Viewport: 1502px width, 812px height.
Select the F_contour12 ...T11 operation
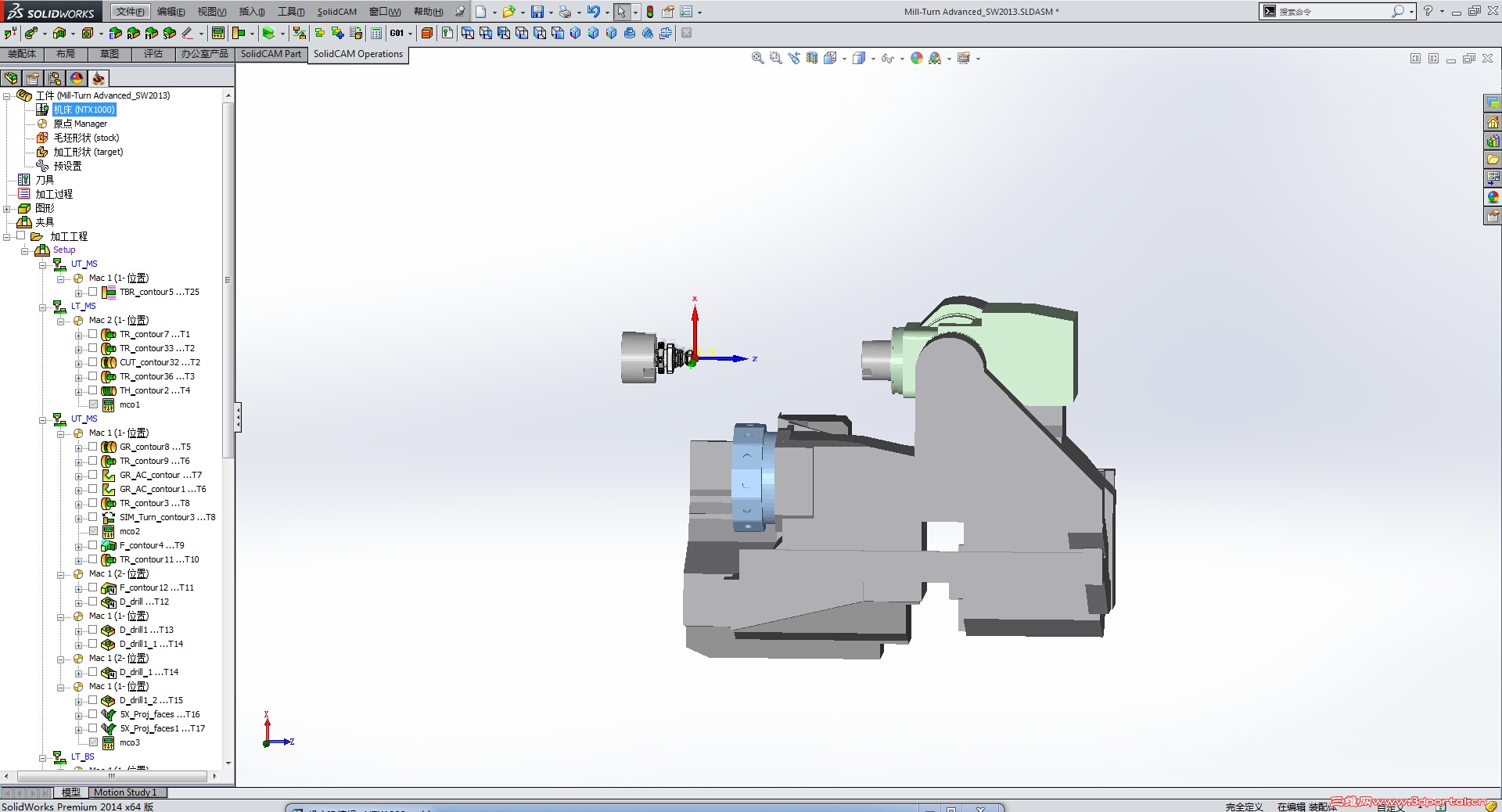click(156, 587)
